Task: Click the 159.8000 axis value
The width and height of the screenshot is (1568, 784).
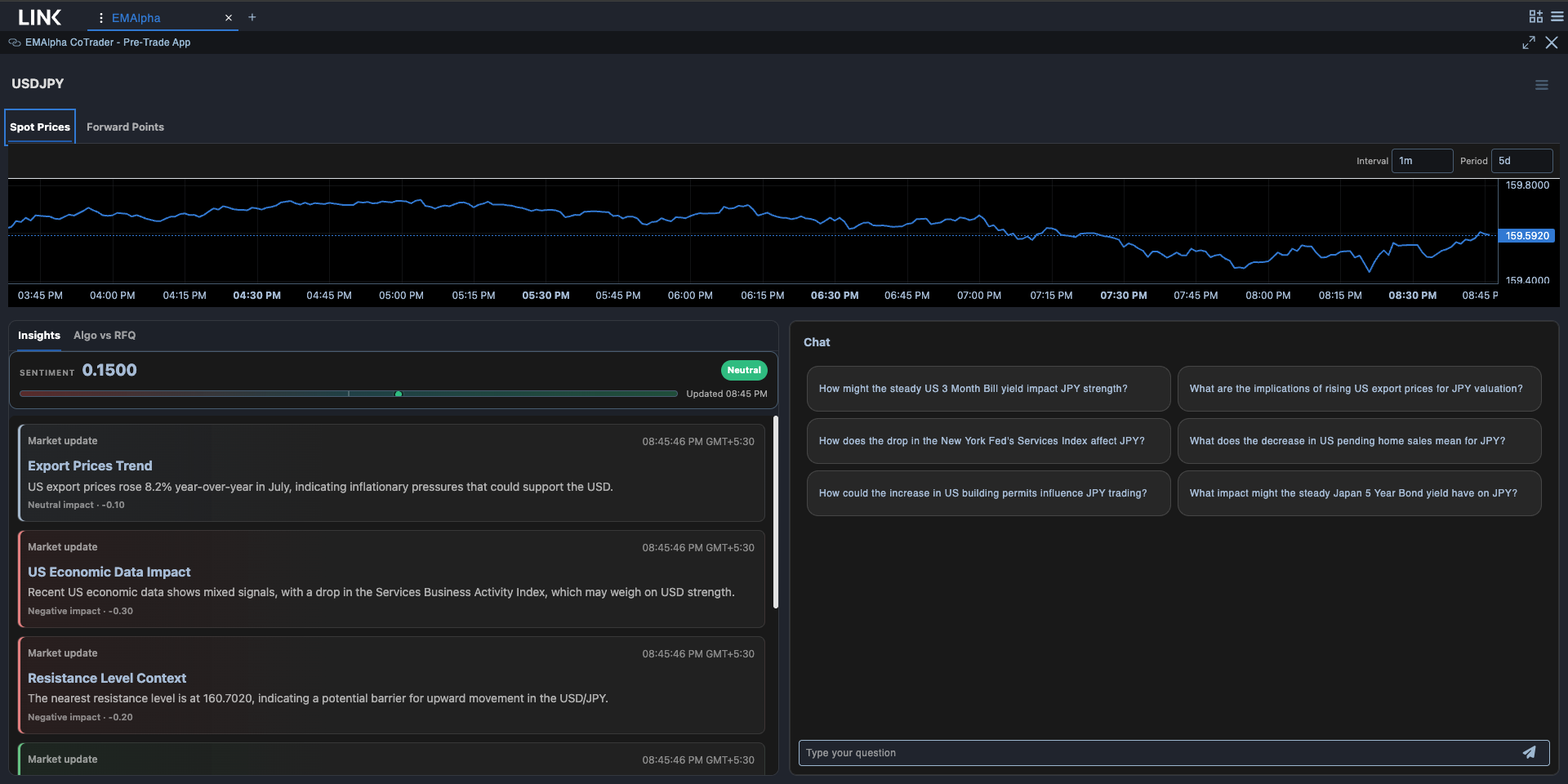Action: pyautogui.click(x=1527, y=185)
